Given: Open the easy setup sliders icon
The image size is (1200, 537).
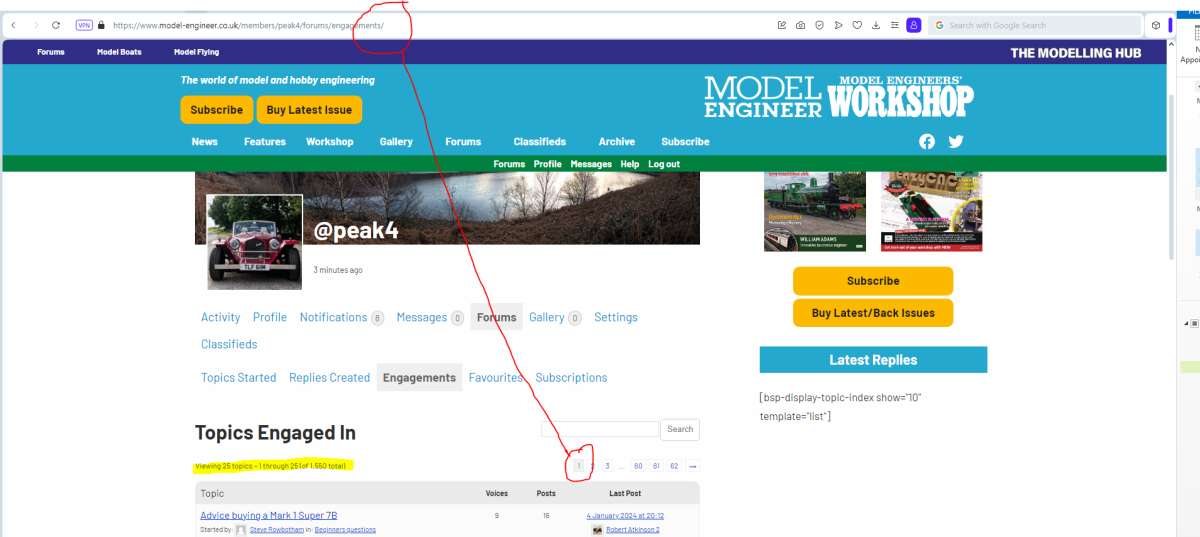Looking at the screenshot, I should (895, 25).
